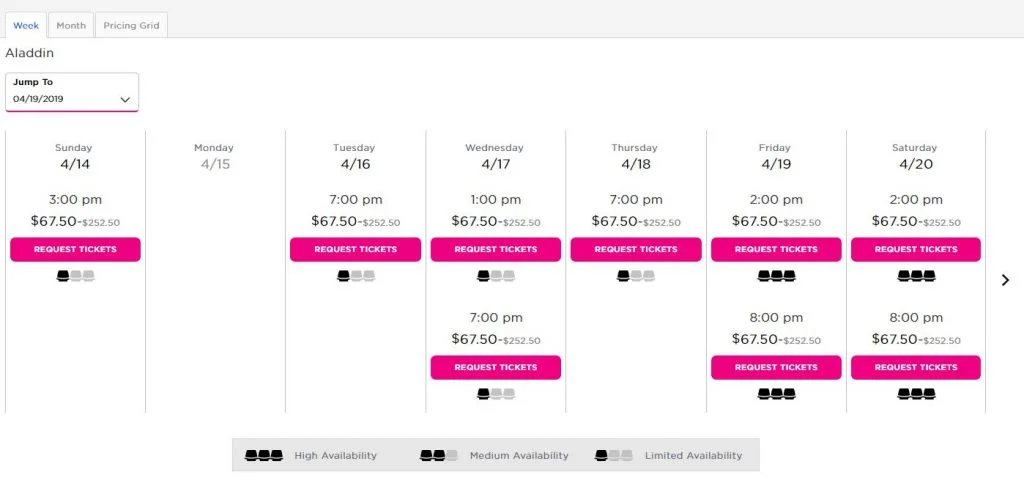1024x494 pixels.
Task: Click the seat availability icon under Sunday 3:00 pm
Action: click(75, 276)
